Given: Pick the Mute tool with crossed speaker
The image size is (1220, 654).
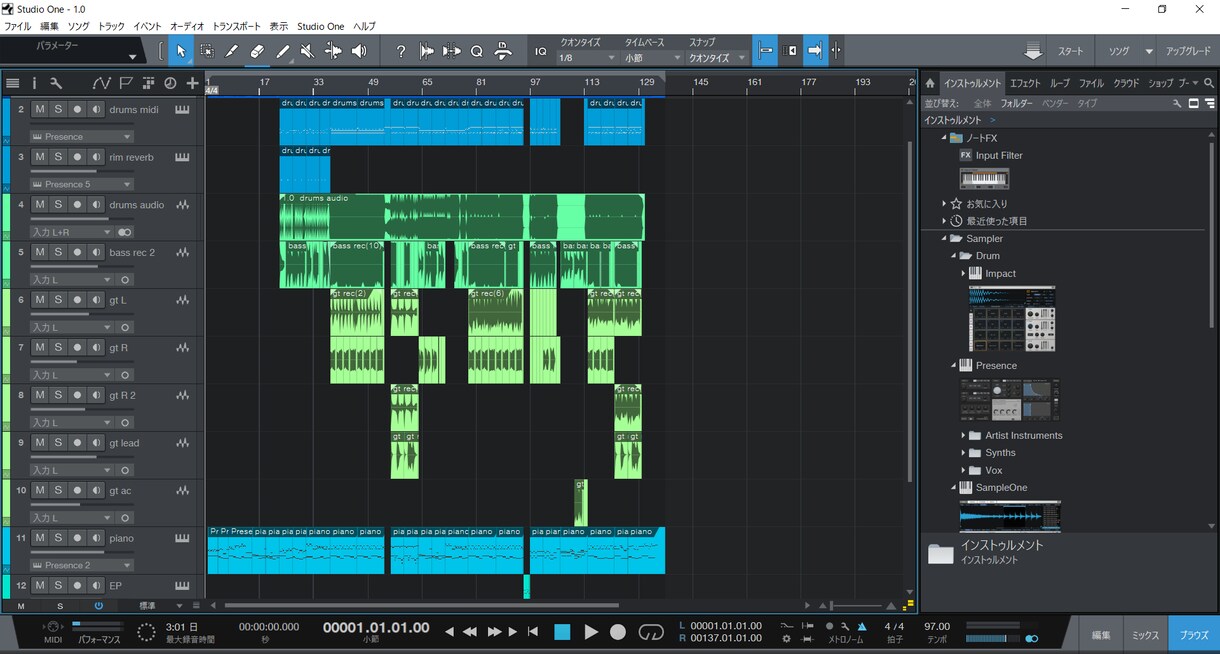Looking at the screenshot, I should (308, 51).
